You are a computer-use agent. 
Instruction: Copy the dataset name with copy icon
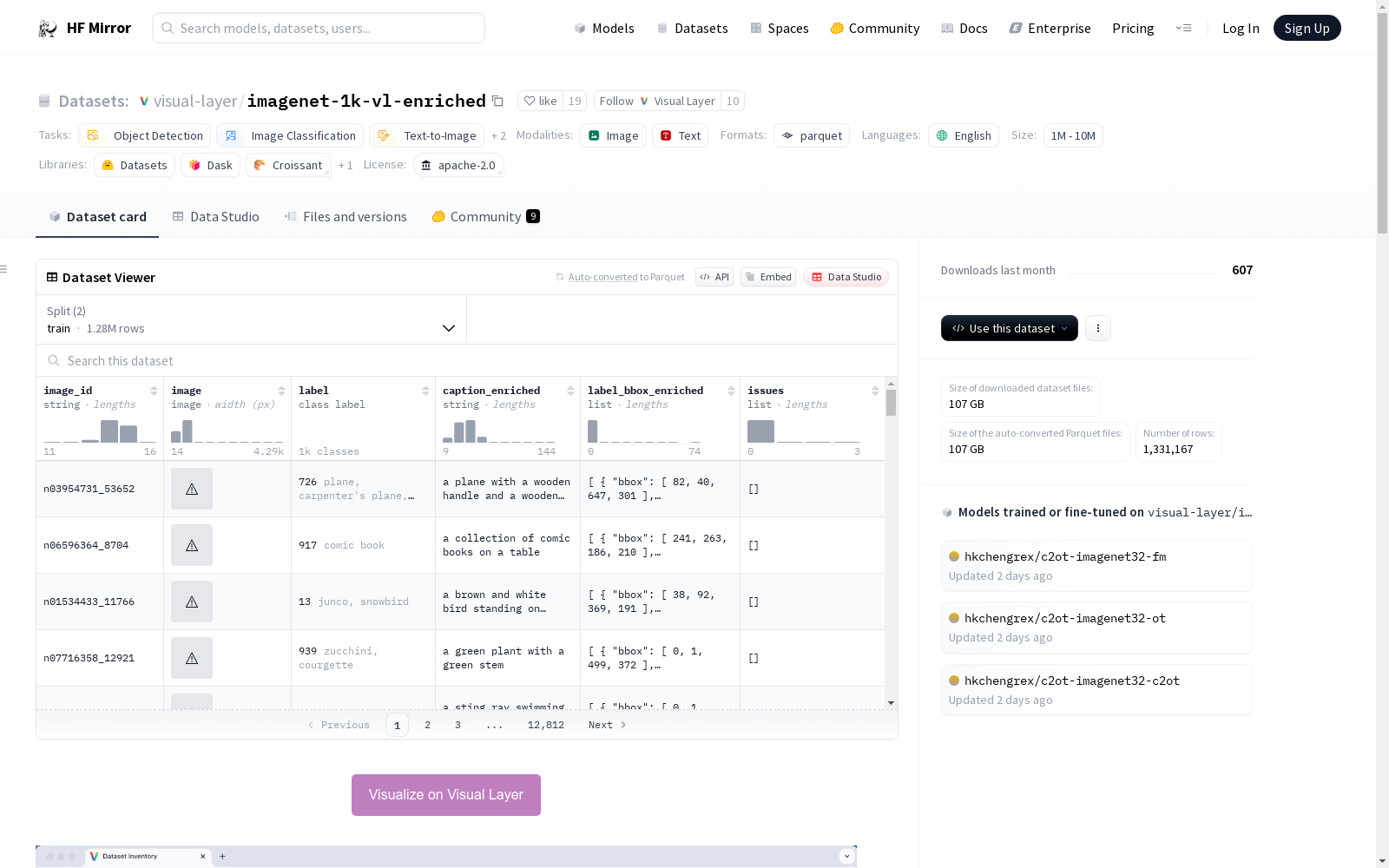pyautogui.click(x=497, y=101)
